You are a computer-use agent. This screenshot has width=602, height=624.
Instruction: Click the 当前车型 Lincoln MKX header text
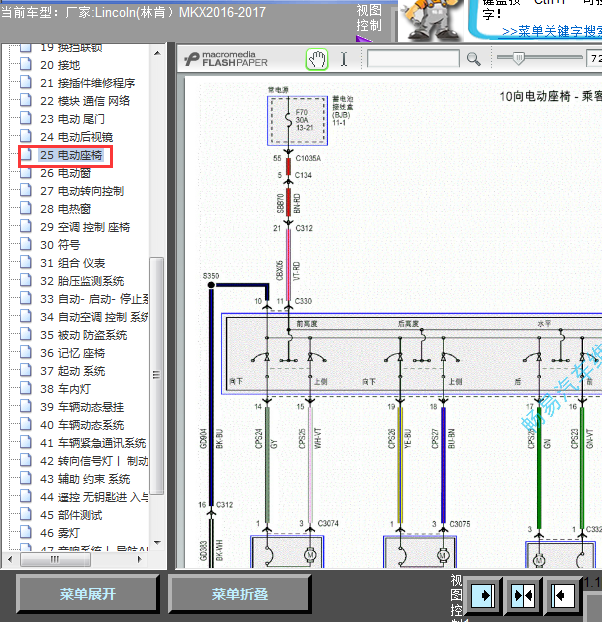[x=133, y=12]
